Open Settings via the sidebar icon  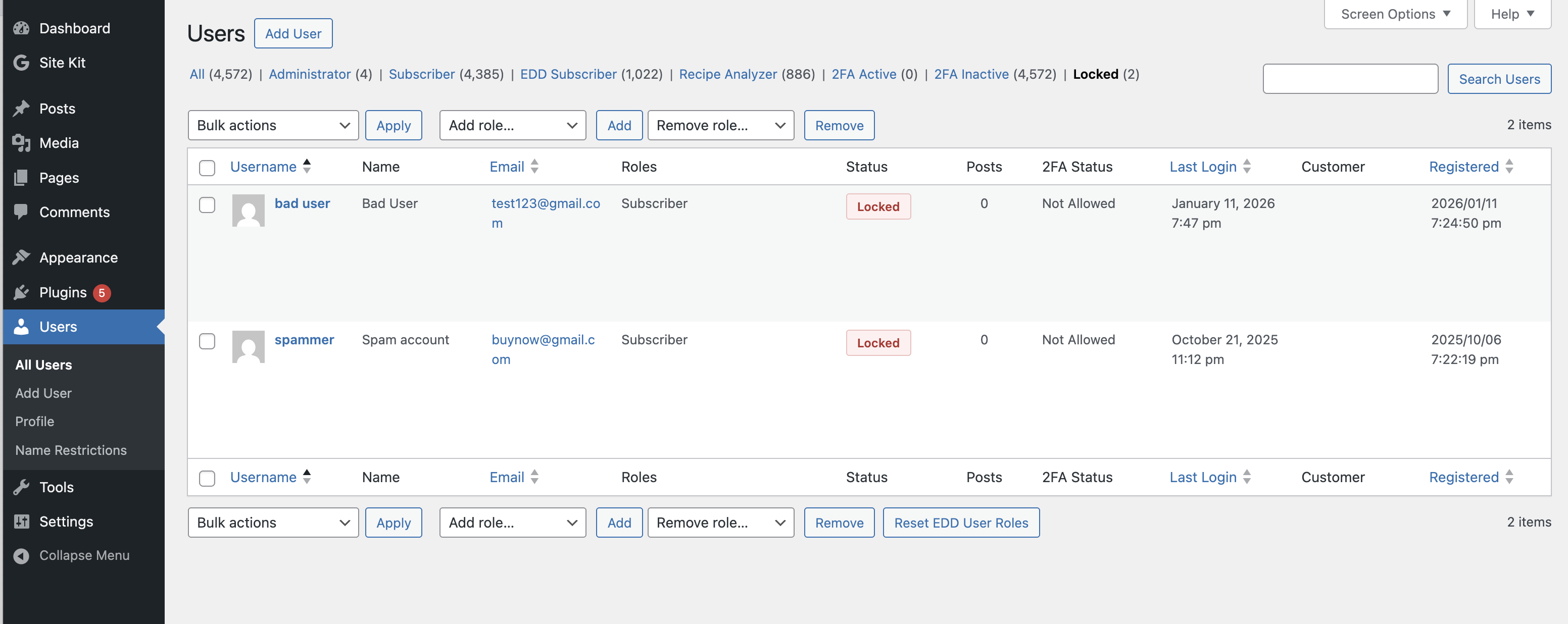tap(22, 521)
